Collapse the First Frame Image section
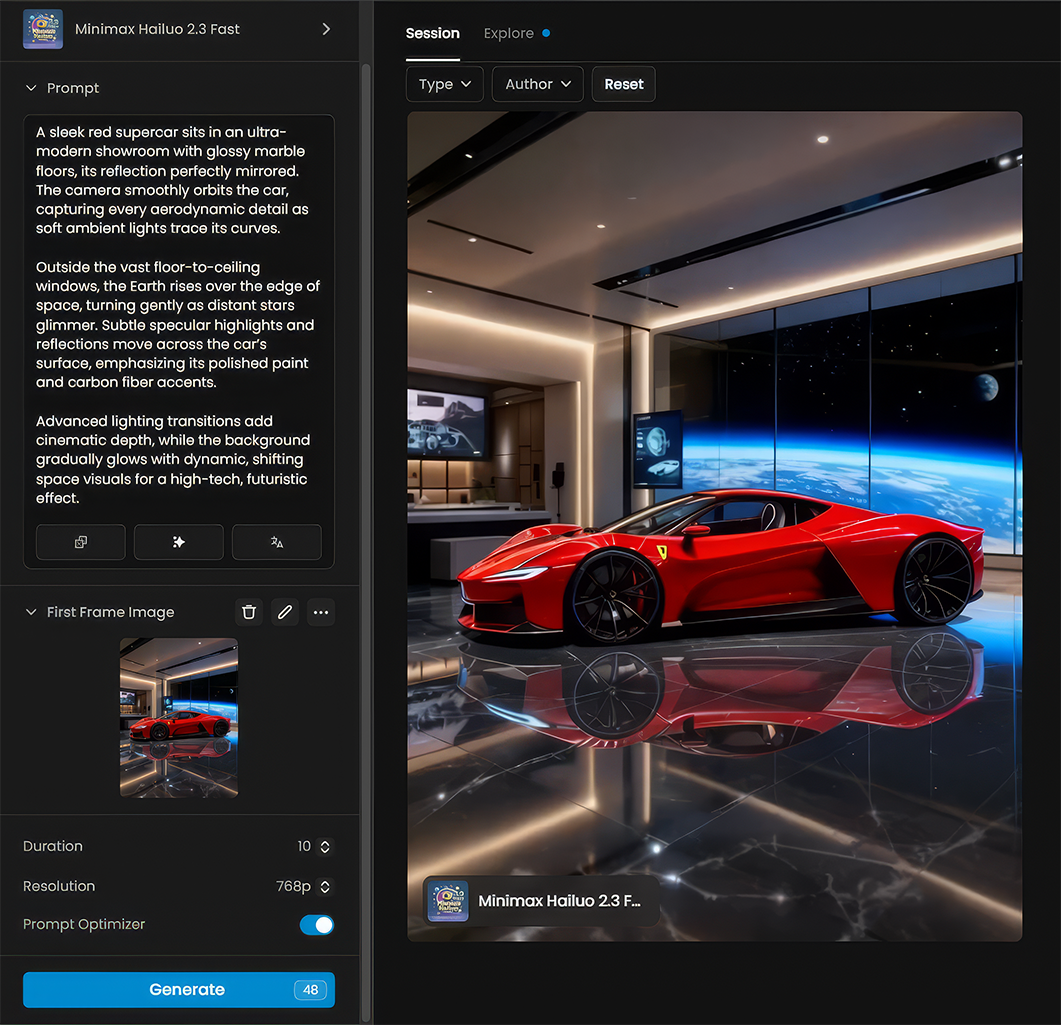1061x1025 pixels. (x=31, y=612)
